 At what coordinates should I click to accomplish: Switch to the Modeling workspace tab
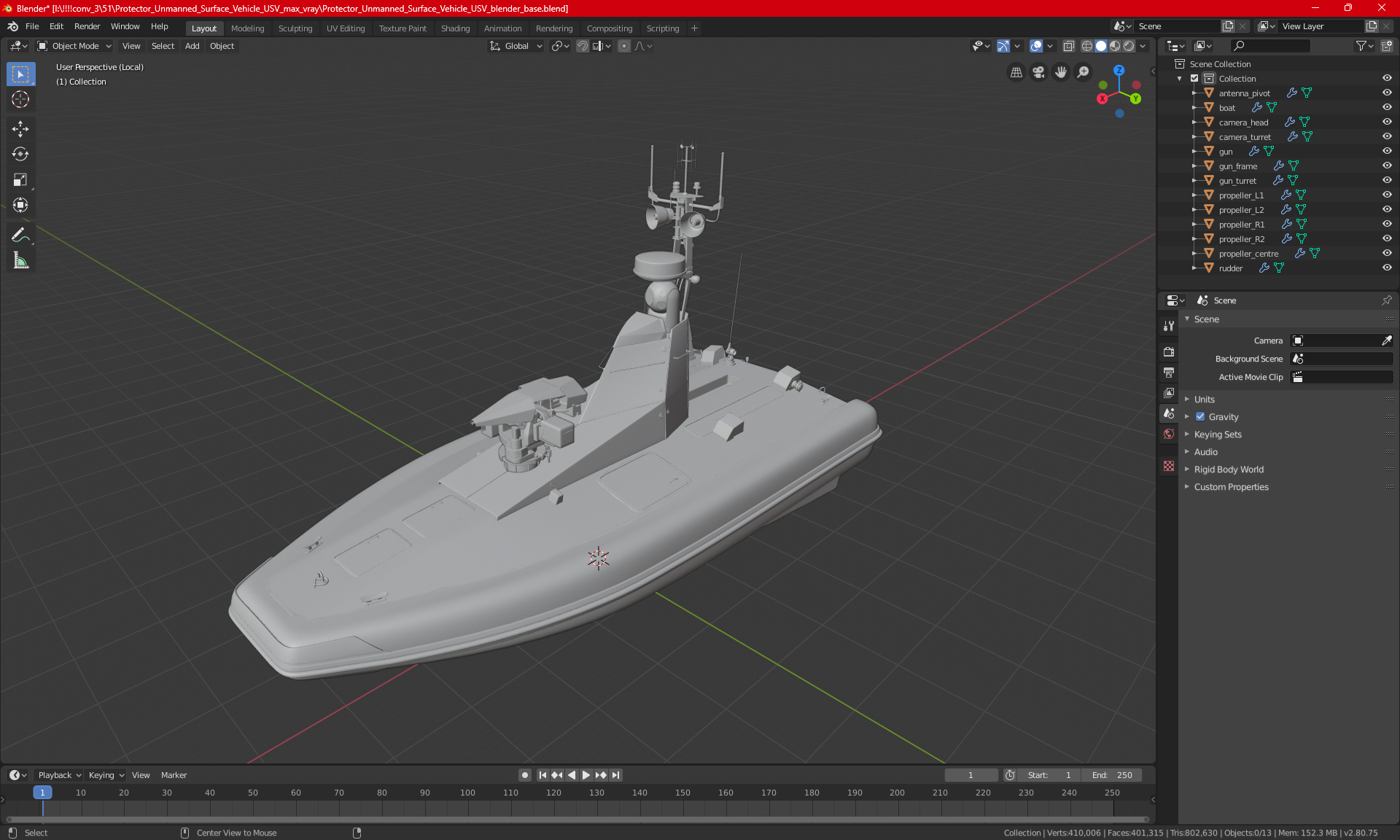pos(247,28)
